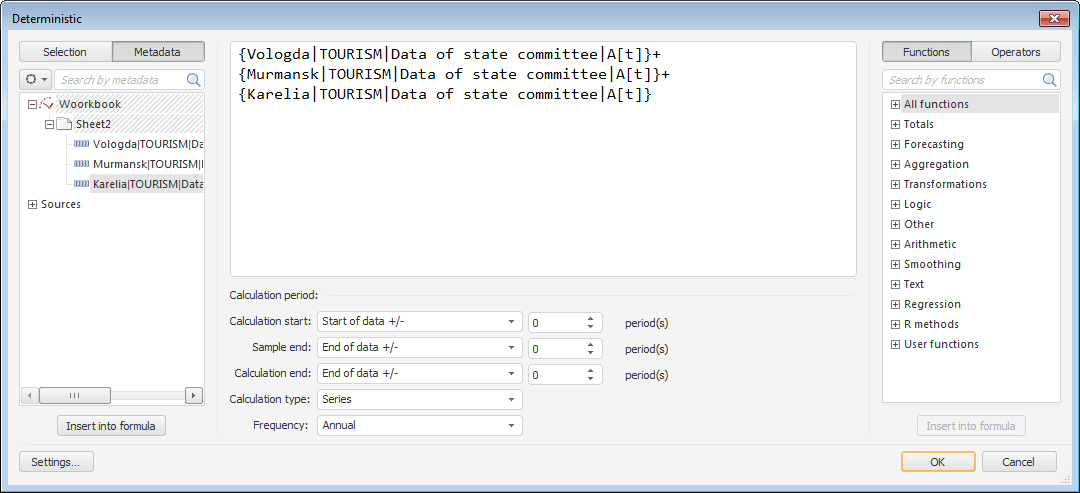
Task: Open the Calculation end dropdown
Action: (x=419, y=374)
